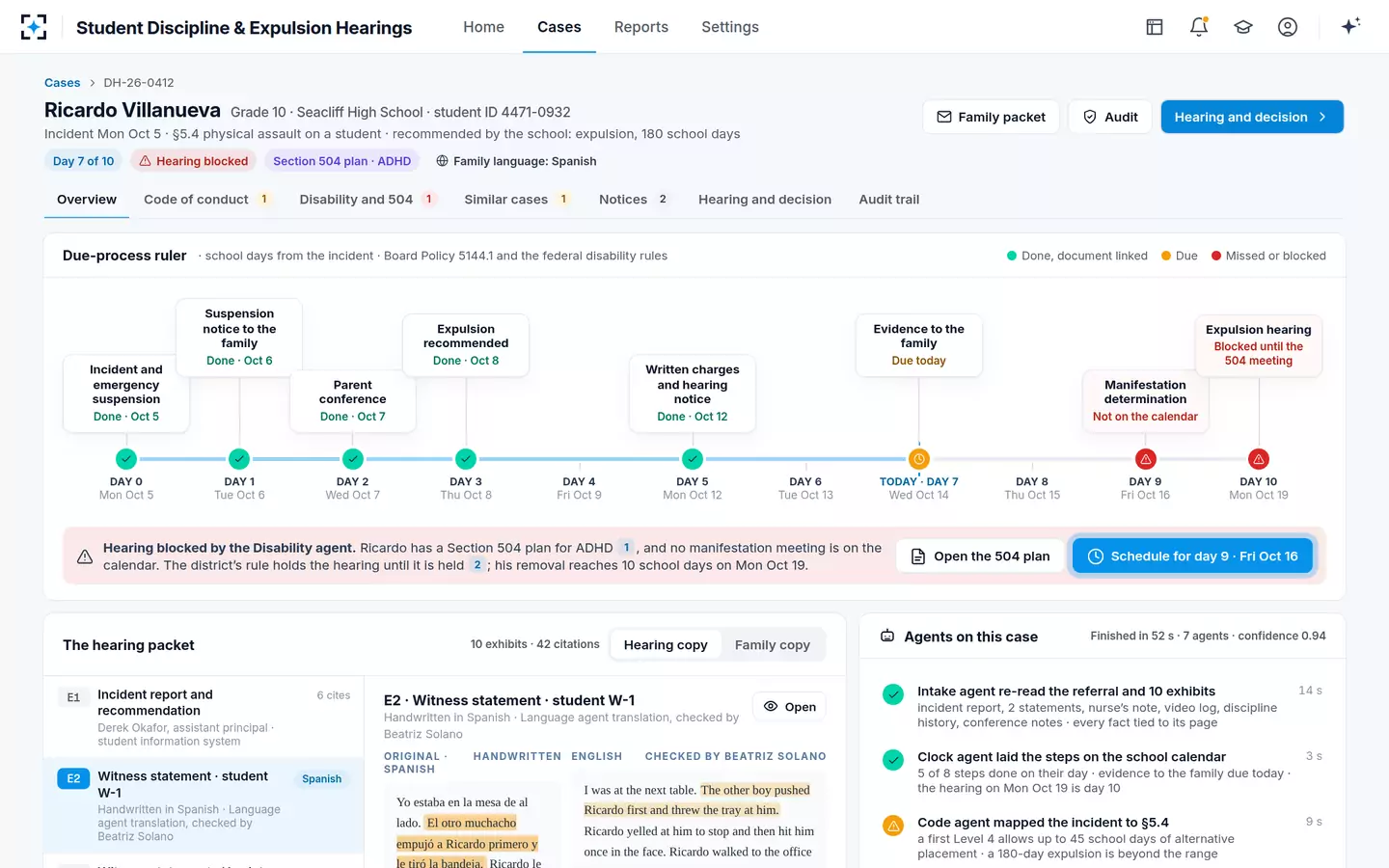The image size is (1389, 868).
Task: Switch to the Code of conduct tab
Action: point(207,200)
